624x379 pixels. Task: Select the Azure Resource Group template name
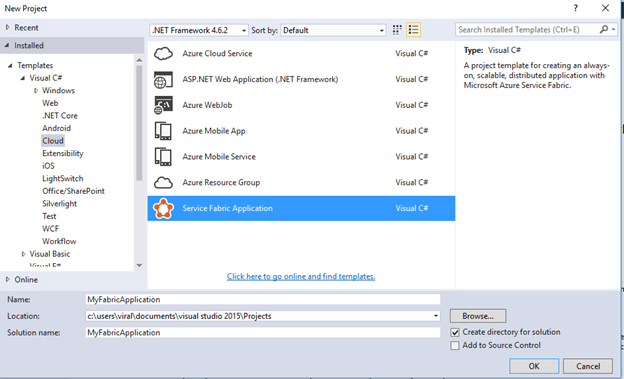221,182
